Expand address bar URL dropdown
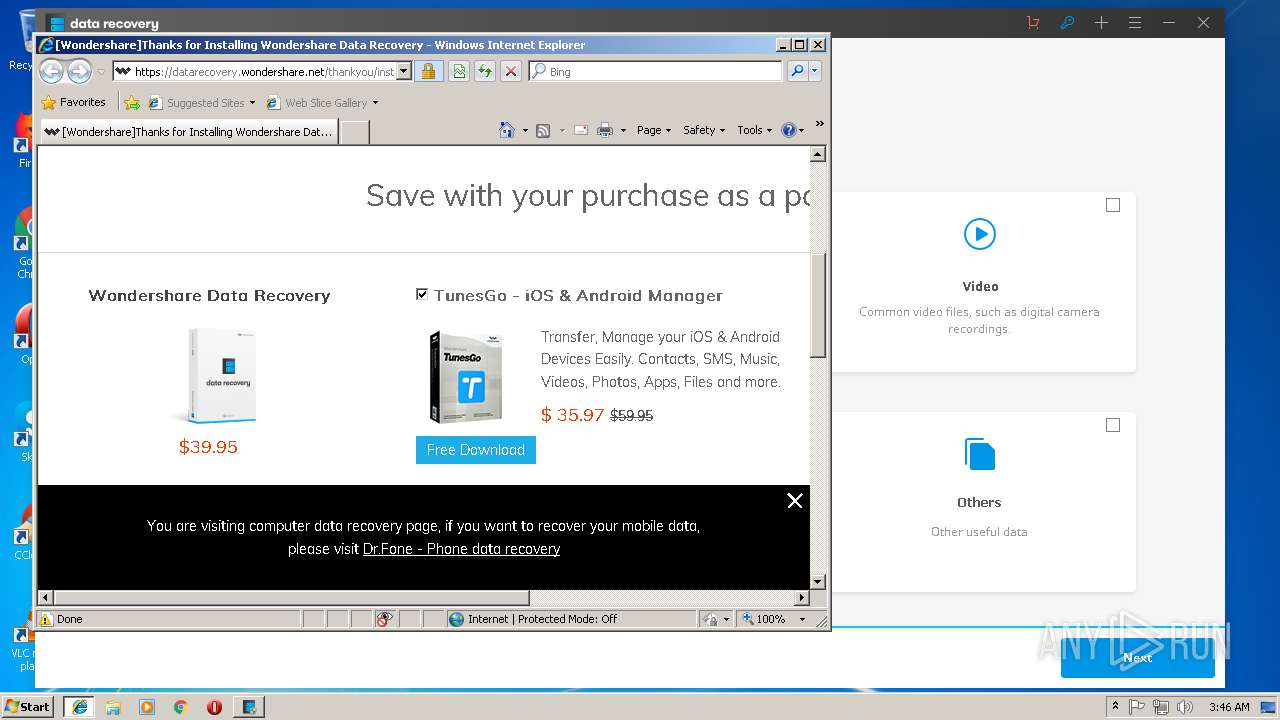Viewport: 1280px width, 720px height. click(x=404, y=71)
